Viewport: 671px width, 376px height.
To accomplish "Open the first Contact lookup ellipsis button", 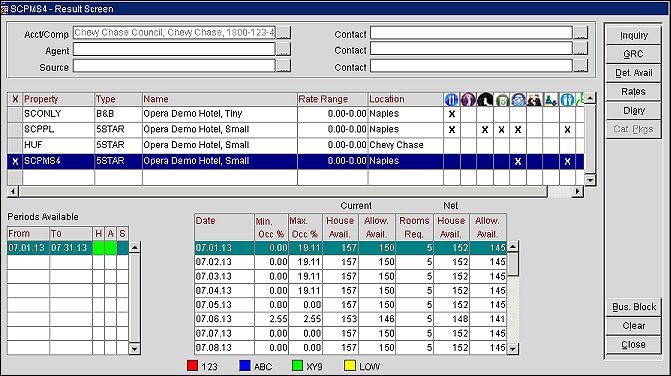I will click(581, 33).
